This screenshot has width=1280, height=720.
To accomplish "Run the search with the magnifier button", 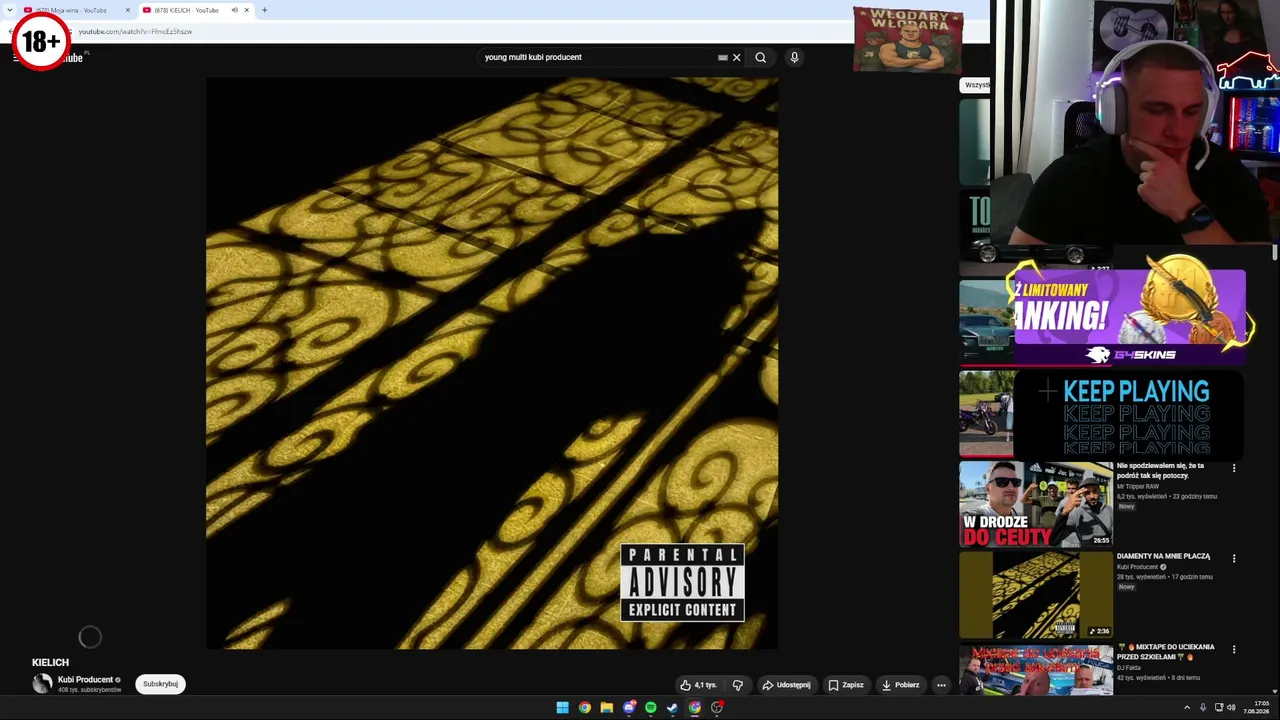I will point(761,57).
